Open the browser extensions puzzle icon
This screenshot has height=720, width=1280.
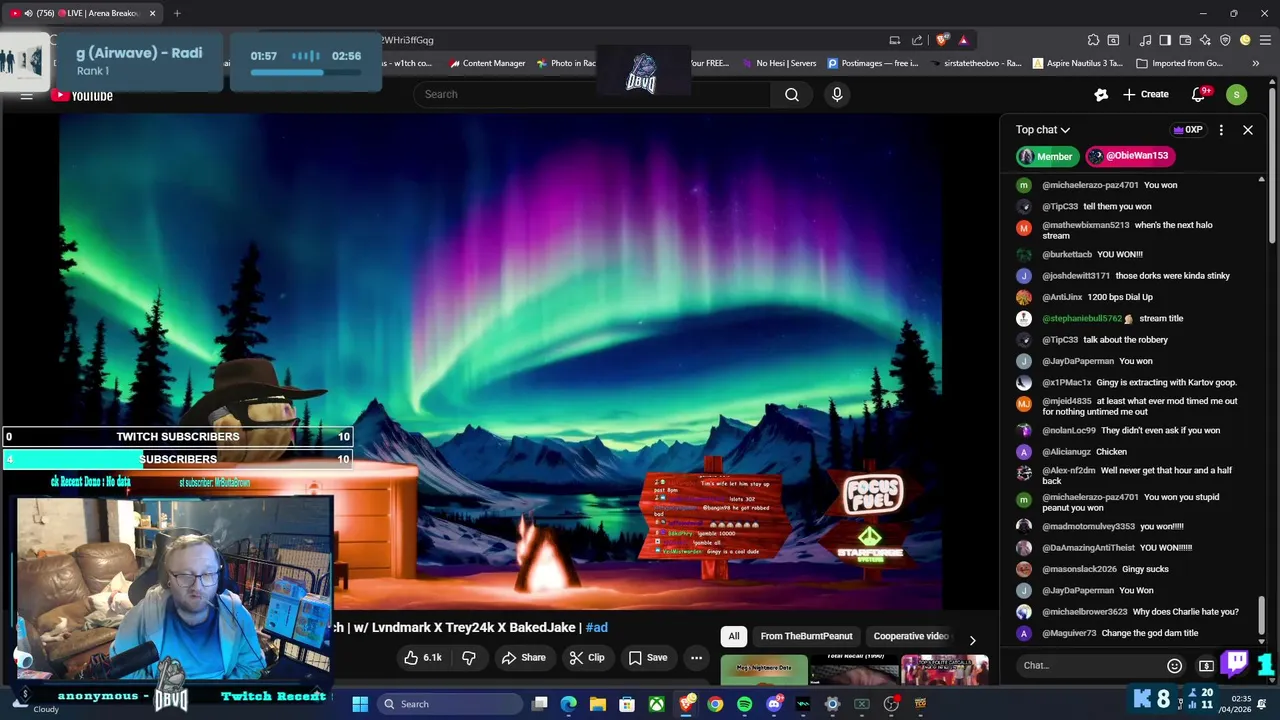[1093, 40]
